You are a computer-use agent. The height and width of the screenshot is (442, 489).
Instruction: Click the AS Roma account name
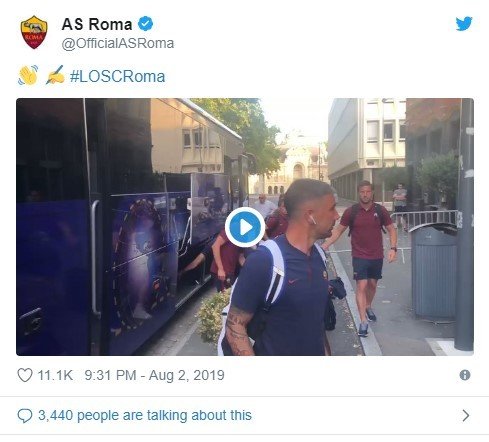click(97, 24)
